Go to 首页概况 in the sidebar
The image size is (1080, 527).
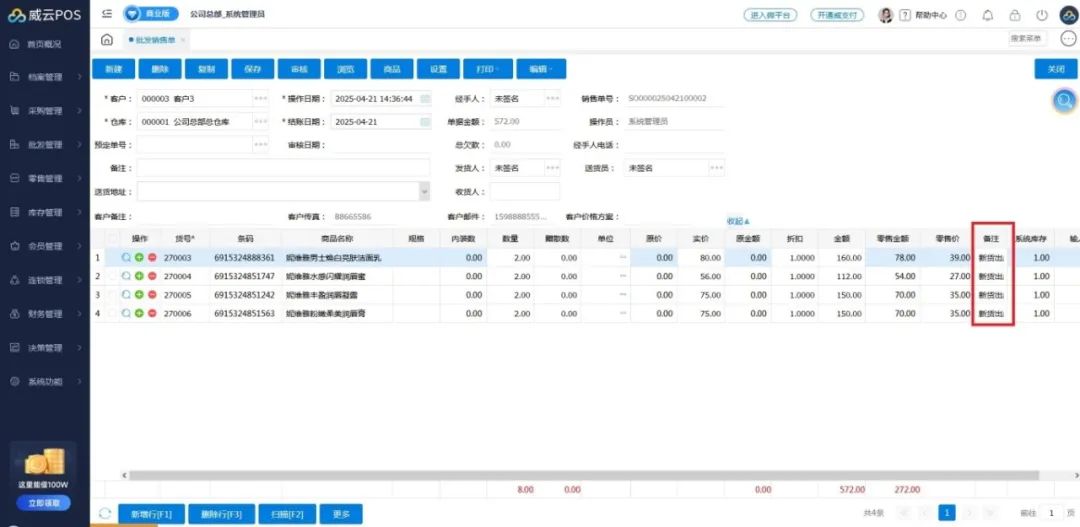45,44
